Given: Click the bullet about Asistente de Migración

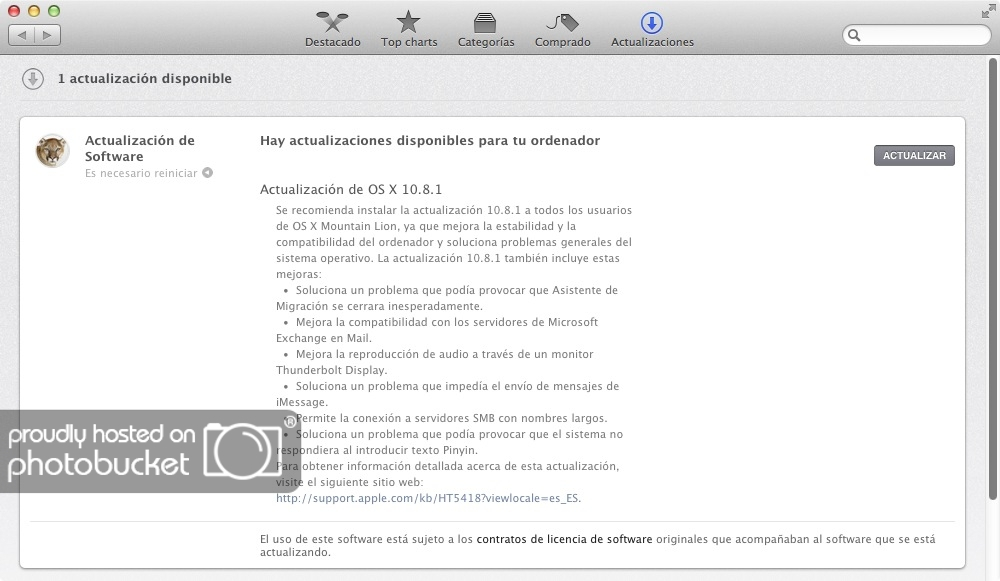Looking at the screenshot, I should coord(447,298).
